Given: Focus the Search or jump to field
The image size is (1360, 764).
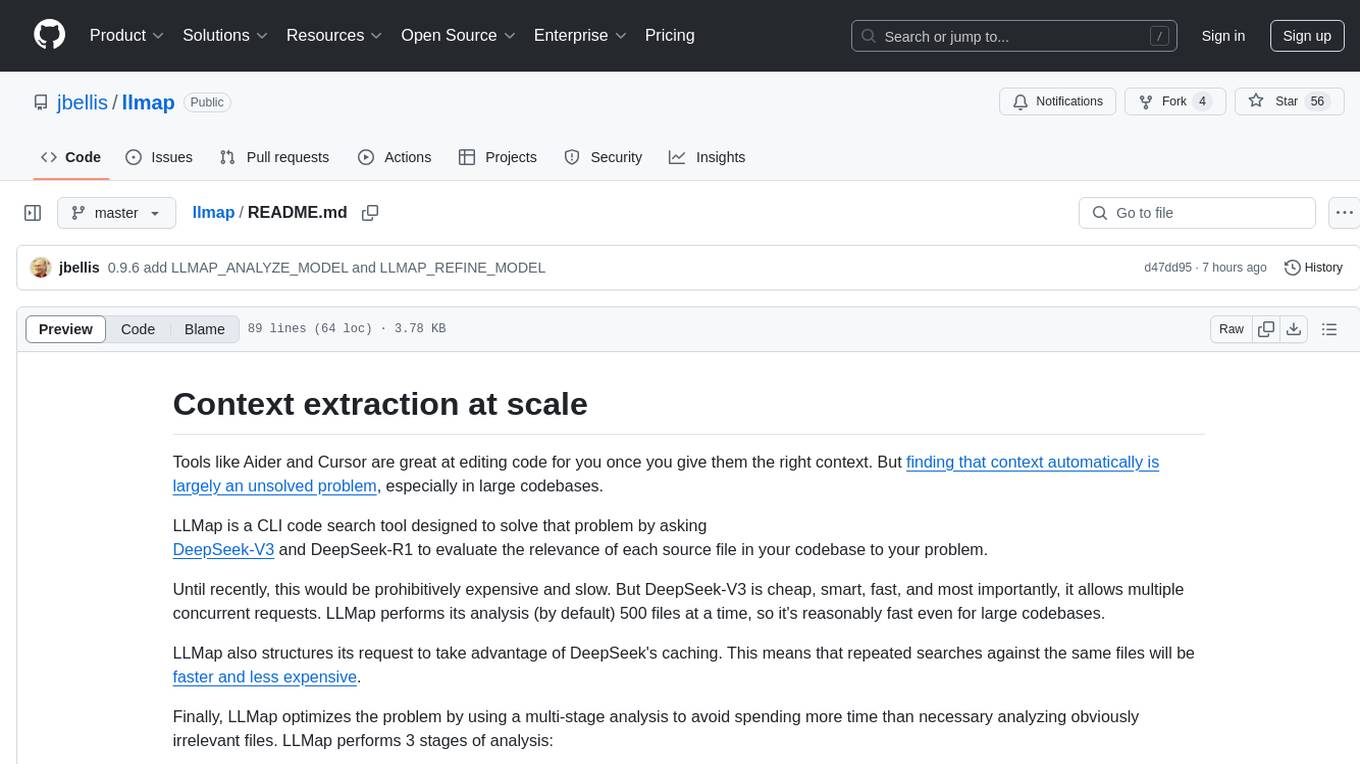Looking at the screenshot, I should [1015, 36].
